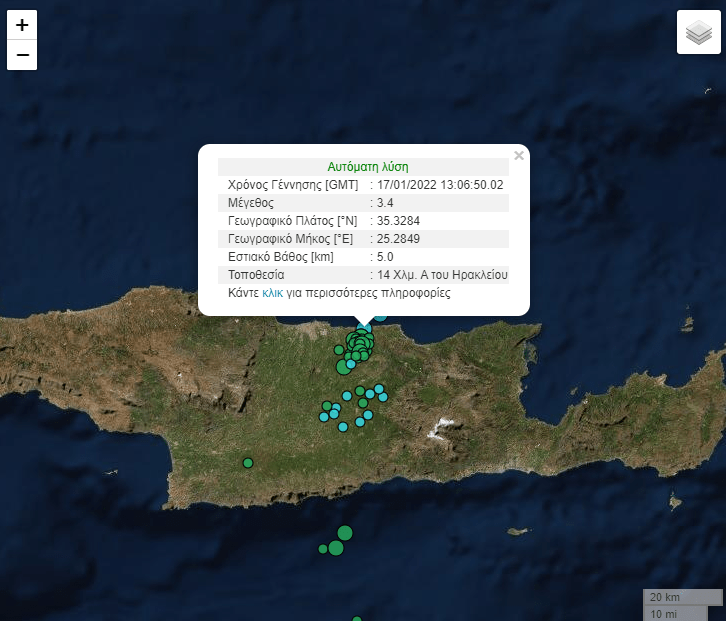Click the southernmost cyan marker in central Crete
This screenshot has height=621, width=726.
pyautogui.click(x=343, y=427)
